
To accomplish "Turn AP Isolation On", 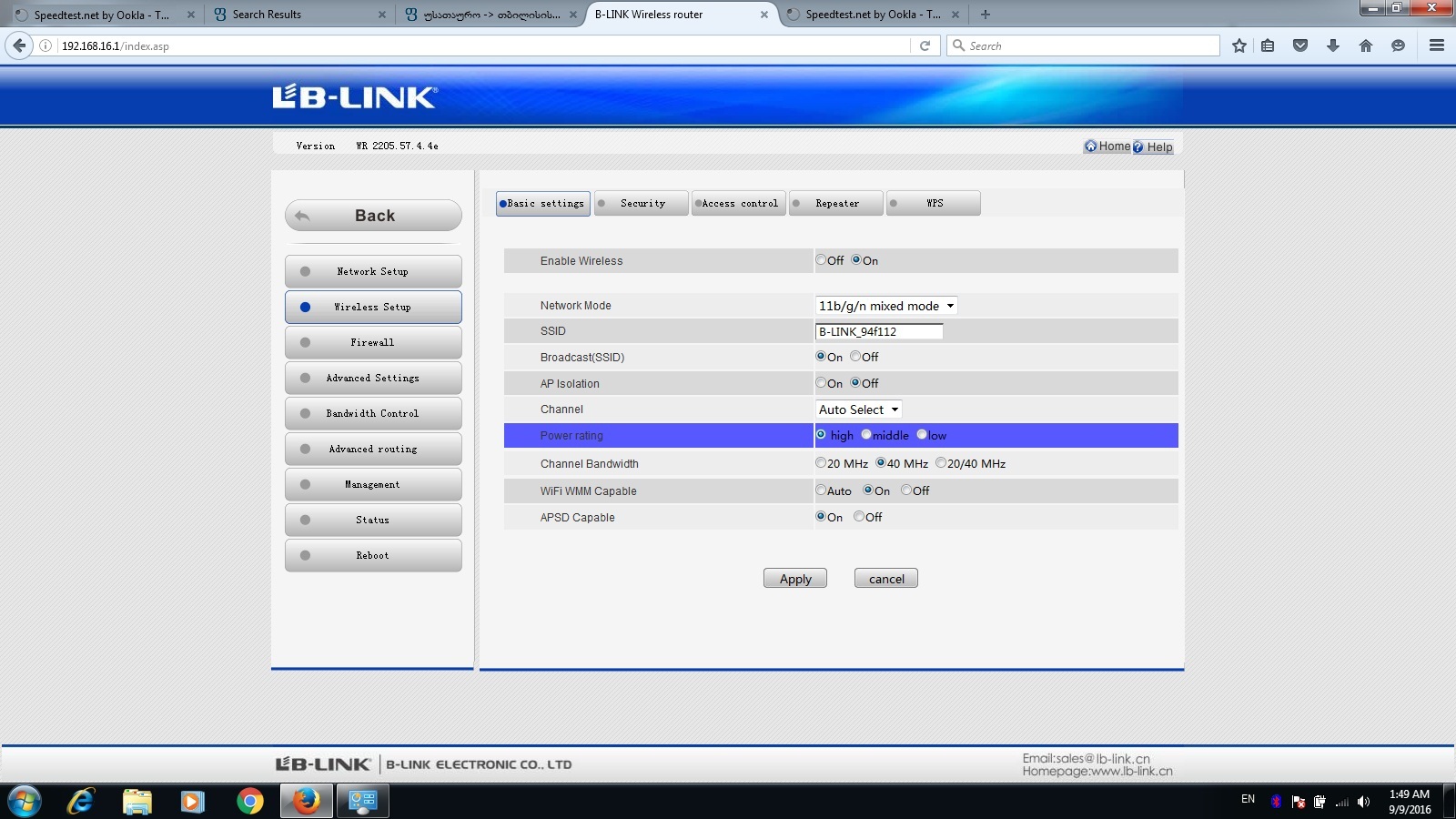I will click(x=821, y=383).
